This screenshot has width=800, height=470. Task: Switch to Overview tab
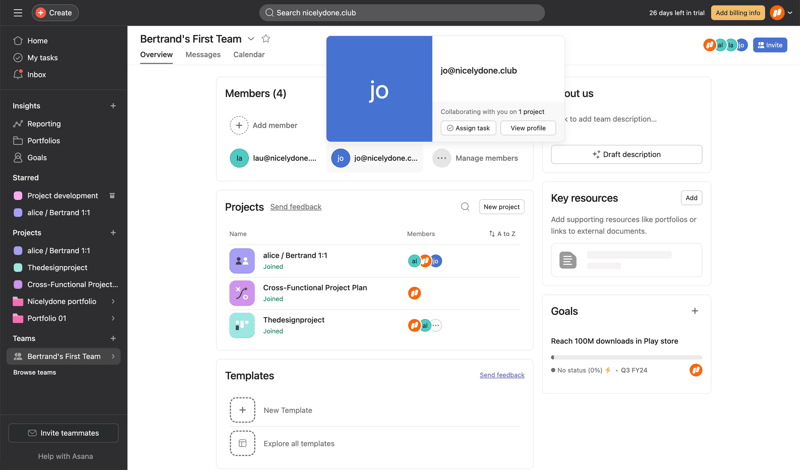156,55
